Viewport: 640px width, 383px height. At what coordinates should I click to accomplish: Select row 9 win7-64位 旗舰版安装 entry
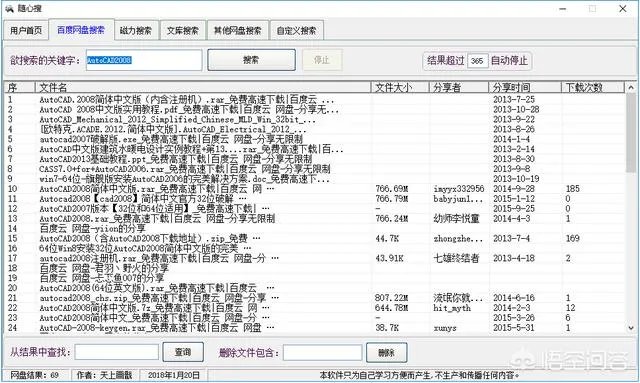315,179
